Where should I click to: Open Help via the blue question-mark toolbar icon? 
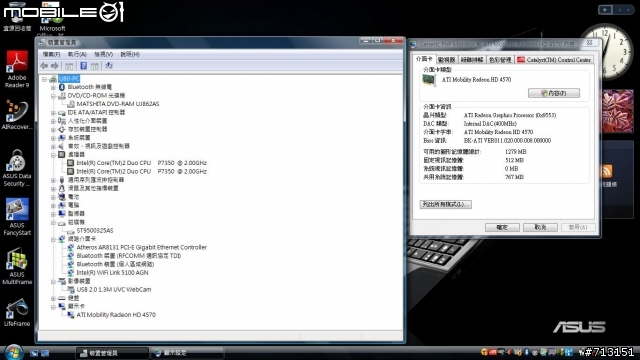point(83,66)
